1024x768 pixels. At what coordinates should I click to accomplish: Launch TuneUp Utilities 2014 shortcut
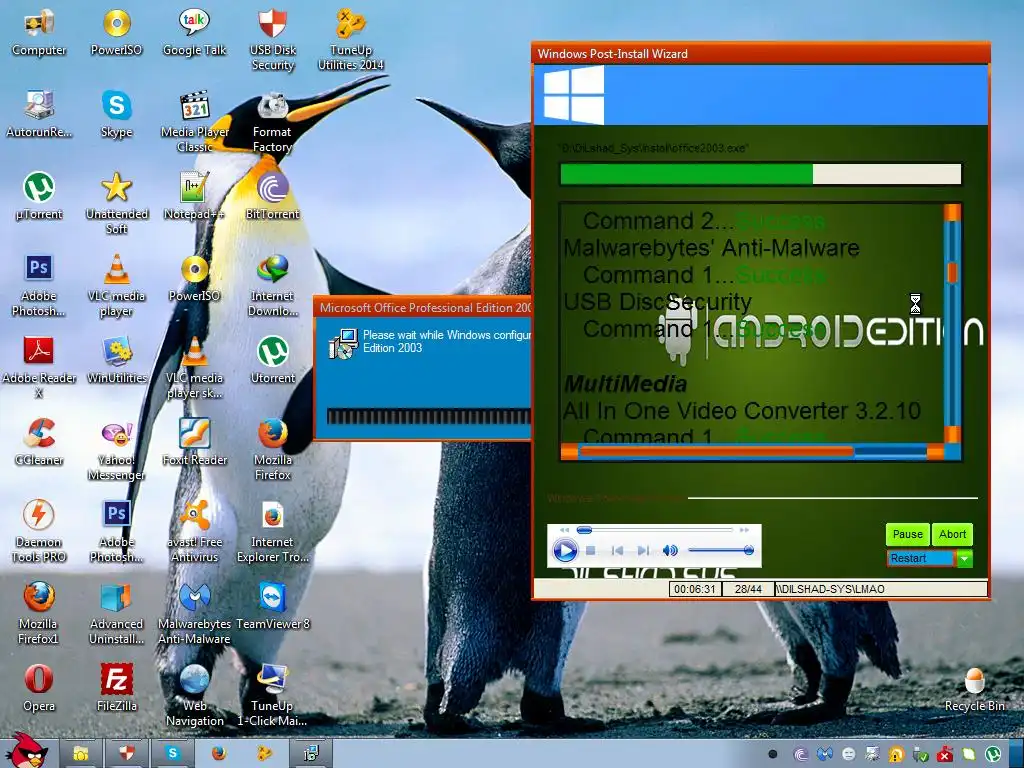351,39
